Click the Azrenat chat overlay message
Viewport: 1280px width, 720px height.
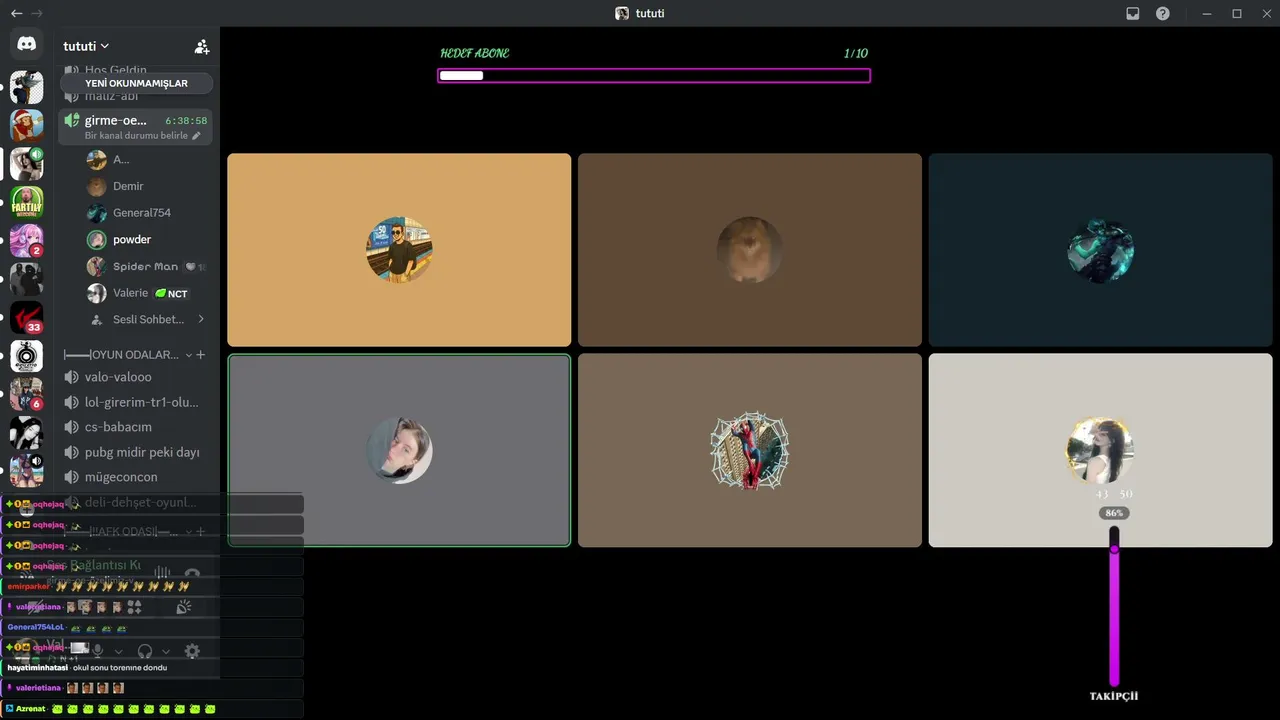152,708
